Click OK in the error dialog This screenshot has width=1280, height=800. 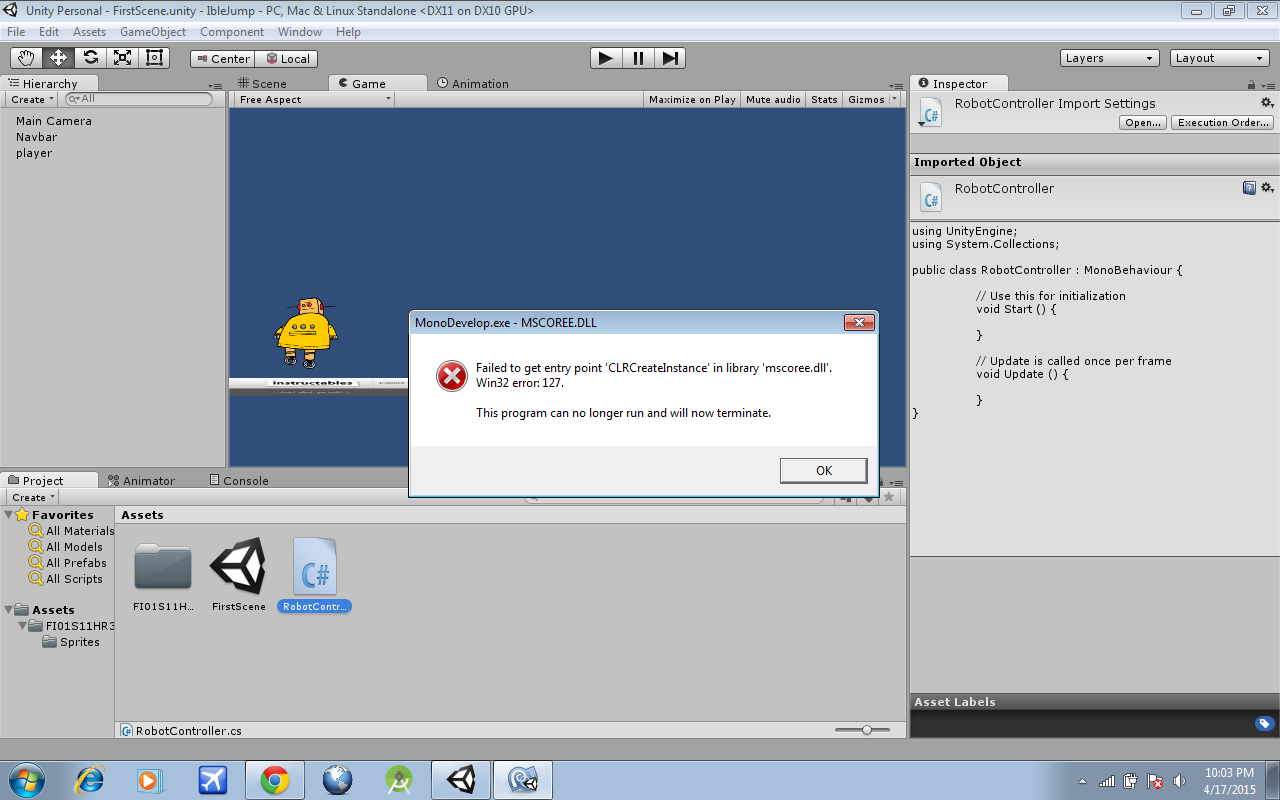pos(823,471)
